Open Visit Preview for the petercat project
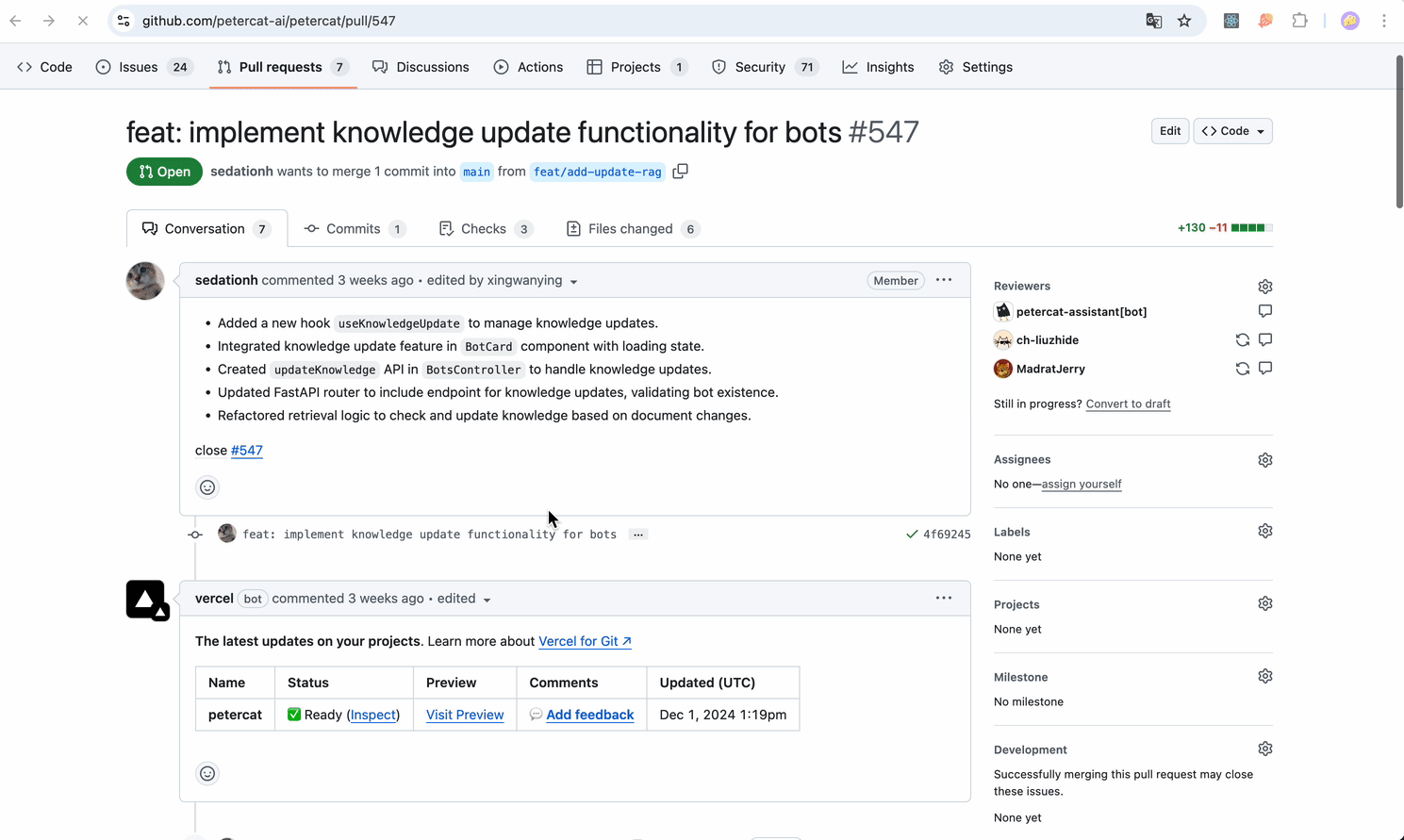This screenshot has width=1404, height=840. (x=464, y=715)
